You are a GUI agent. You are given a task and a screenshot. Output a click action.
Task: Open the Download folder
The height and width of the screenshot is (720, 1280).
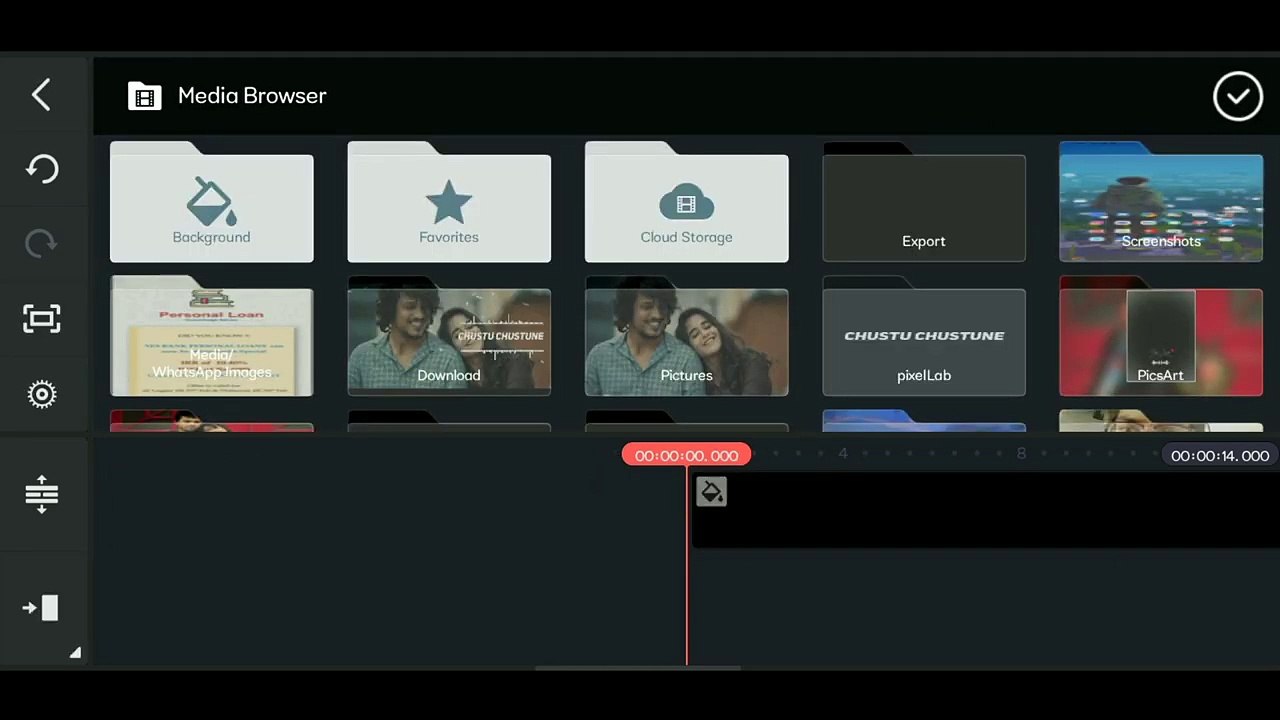point(449,336)
